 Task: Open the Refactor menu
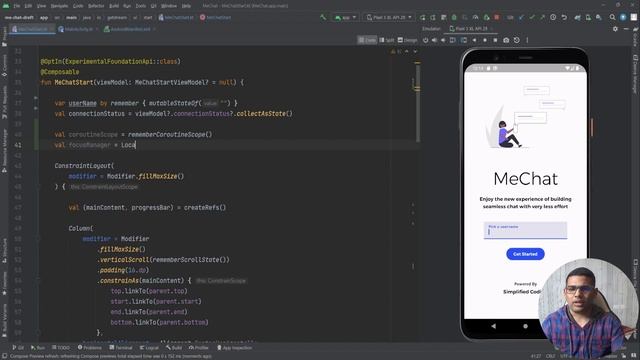tap(96, 6)
